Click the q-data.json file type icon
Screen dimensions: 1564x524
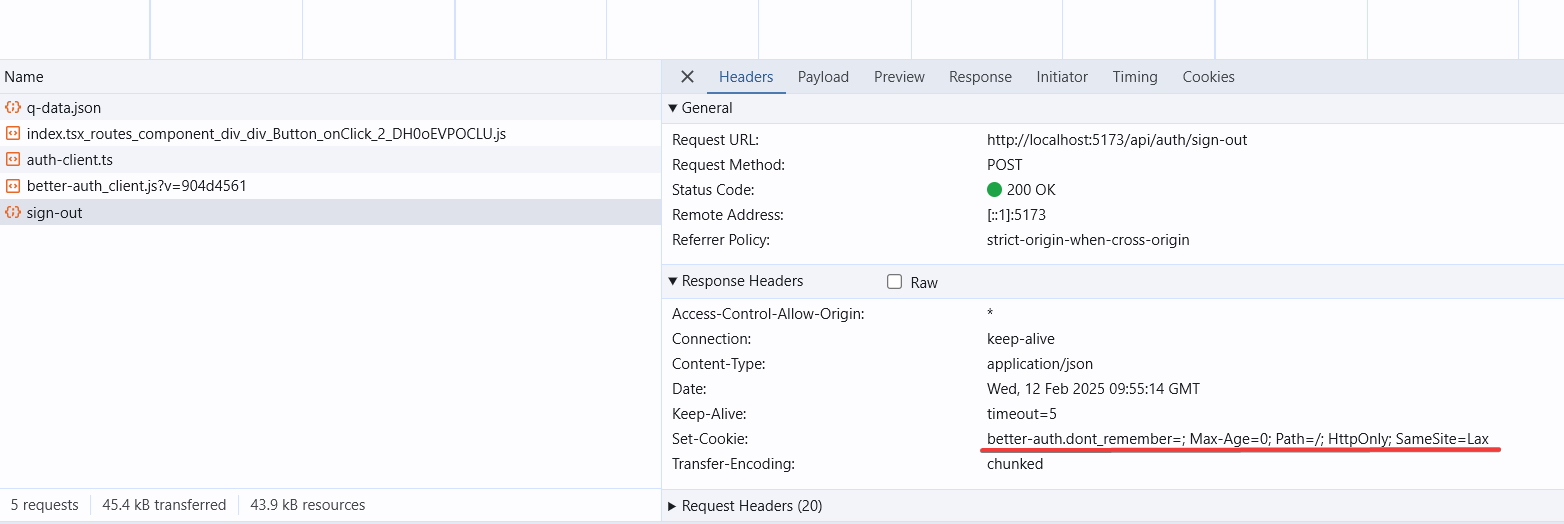tap(13, 108)
